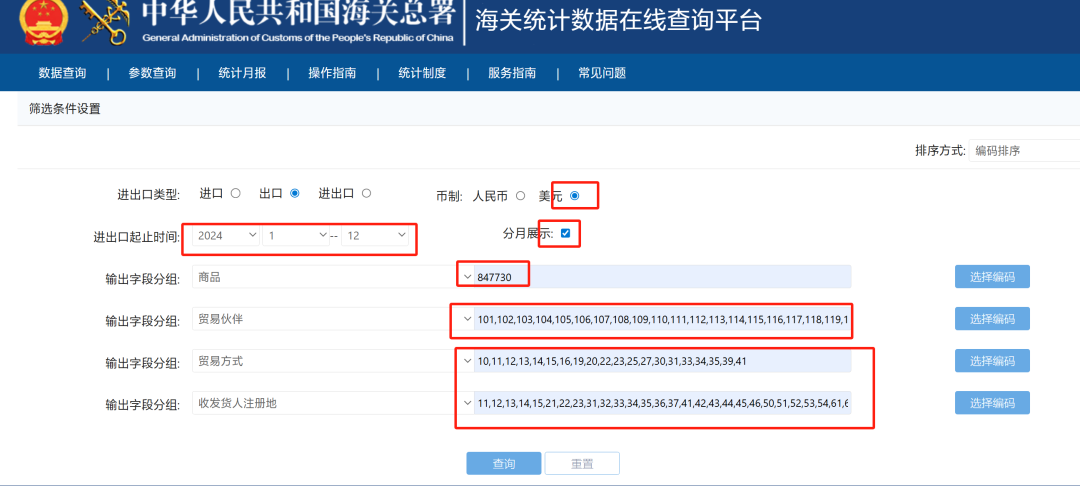Click the 进出口类型 label
1080x486 pixels.
[x=148, y=196]
